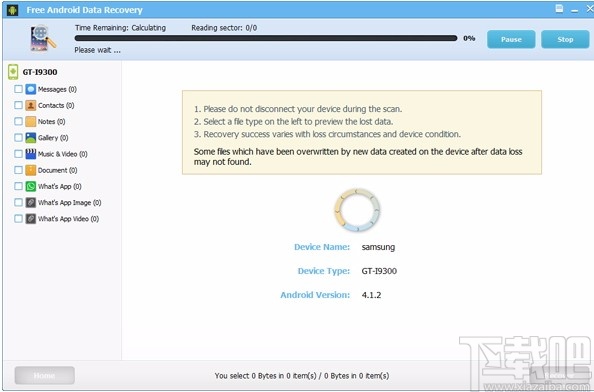This screenshot has width=594, height=392.
Task: Click the Messages speech bubble icon
Action: (31, 89)
